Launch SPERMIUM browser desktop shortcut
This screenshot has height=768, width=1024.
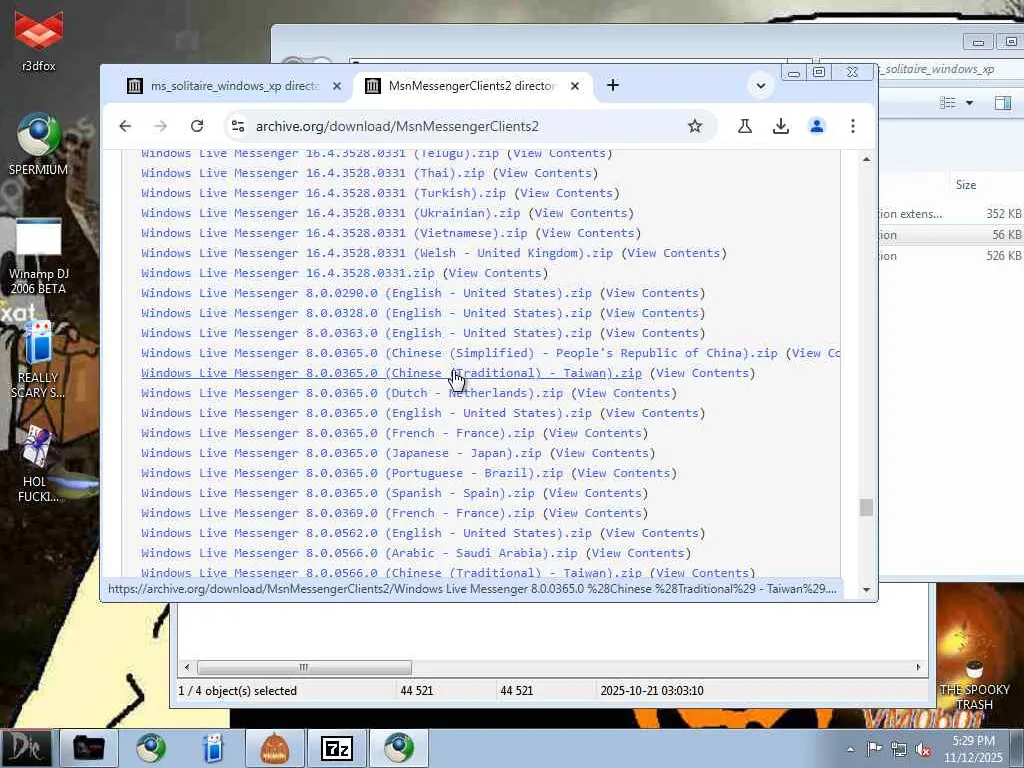point(39,144)
